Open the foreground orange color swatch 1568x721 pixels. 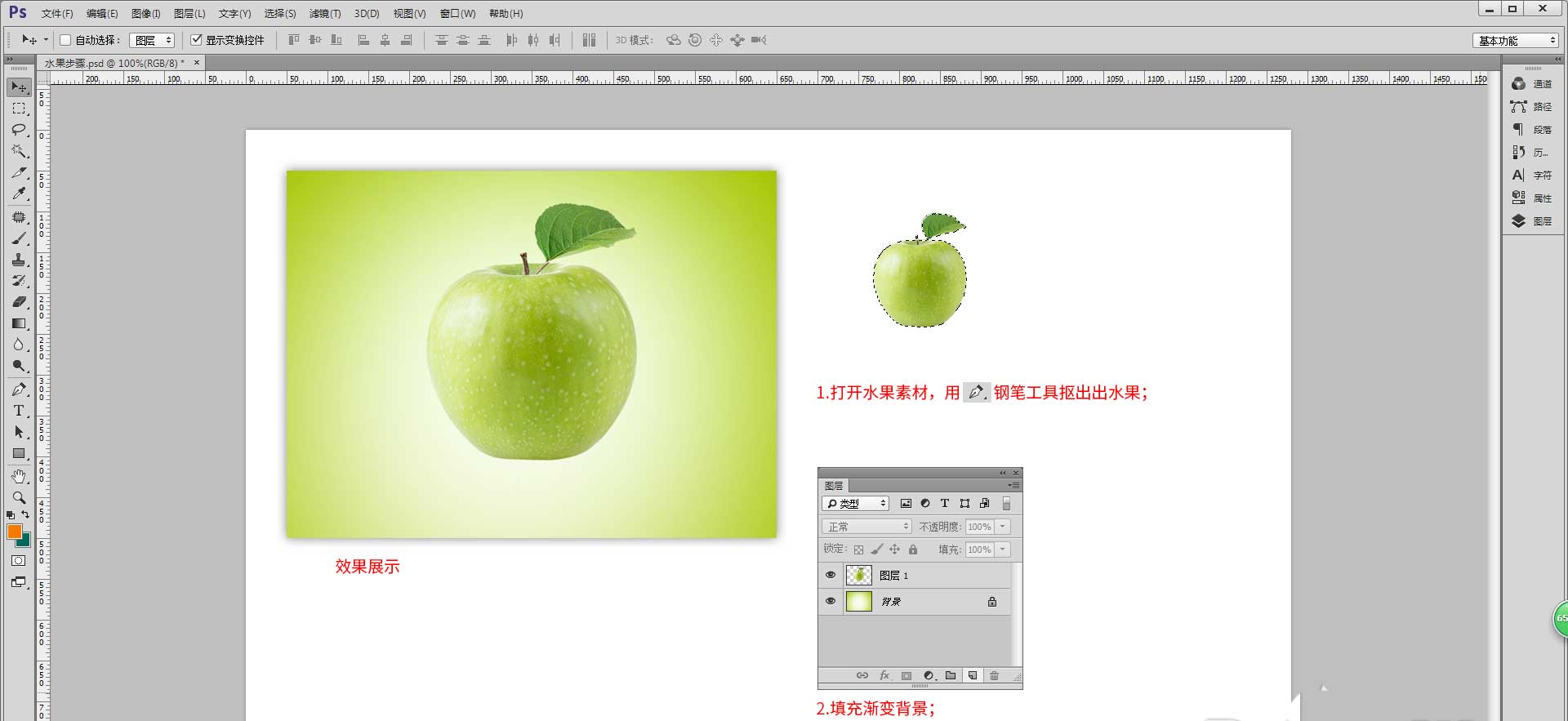coord(14,532)
